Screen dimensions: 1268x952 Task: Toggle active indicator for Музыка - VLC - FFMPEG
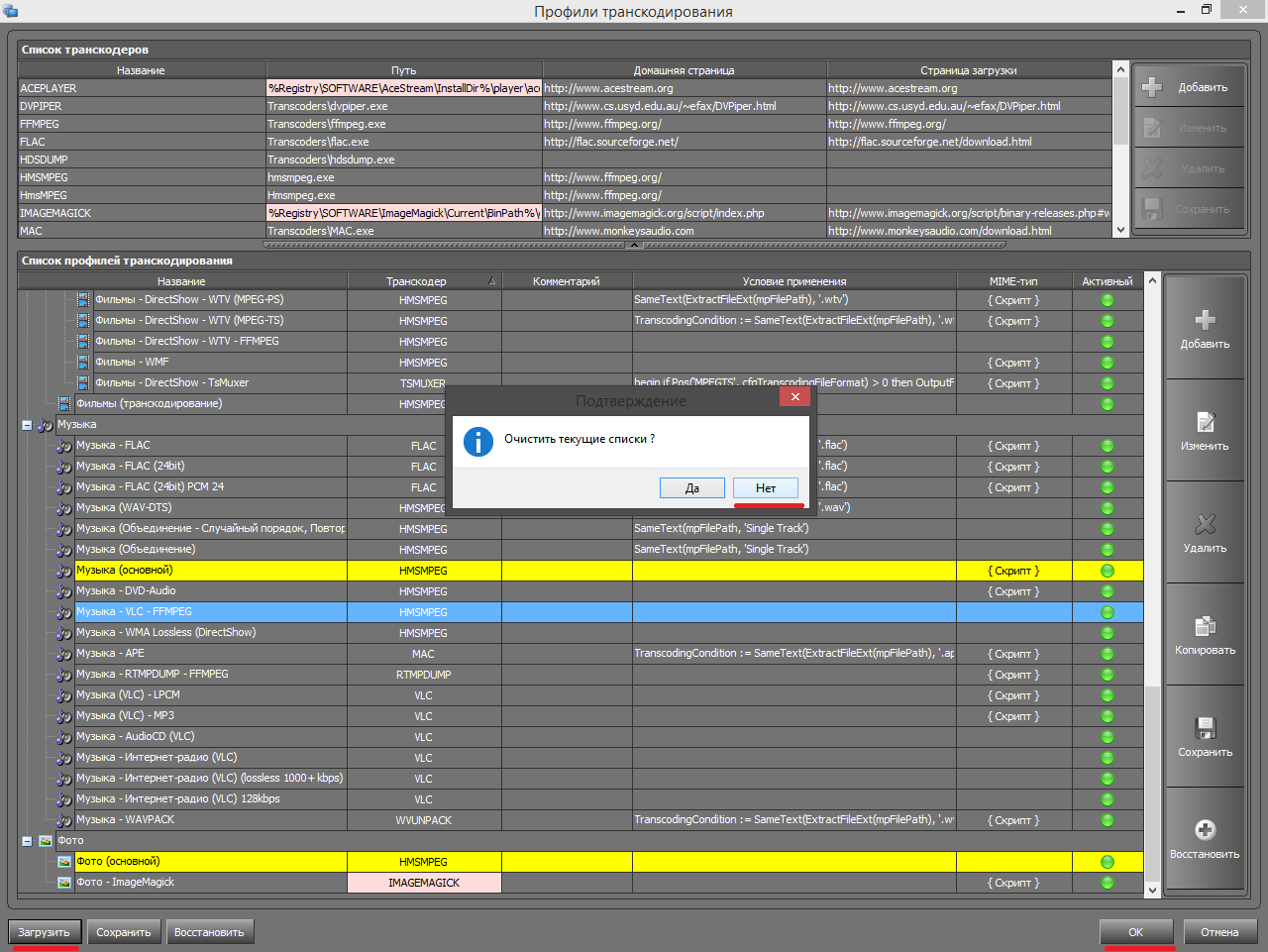pos(1108,612)
